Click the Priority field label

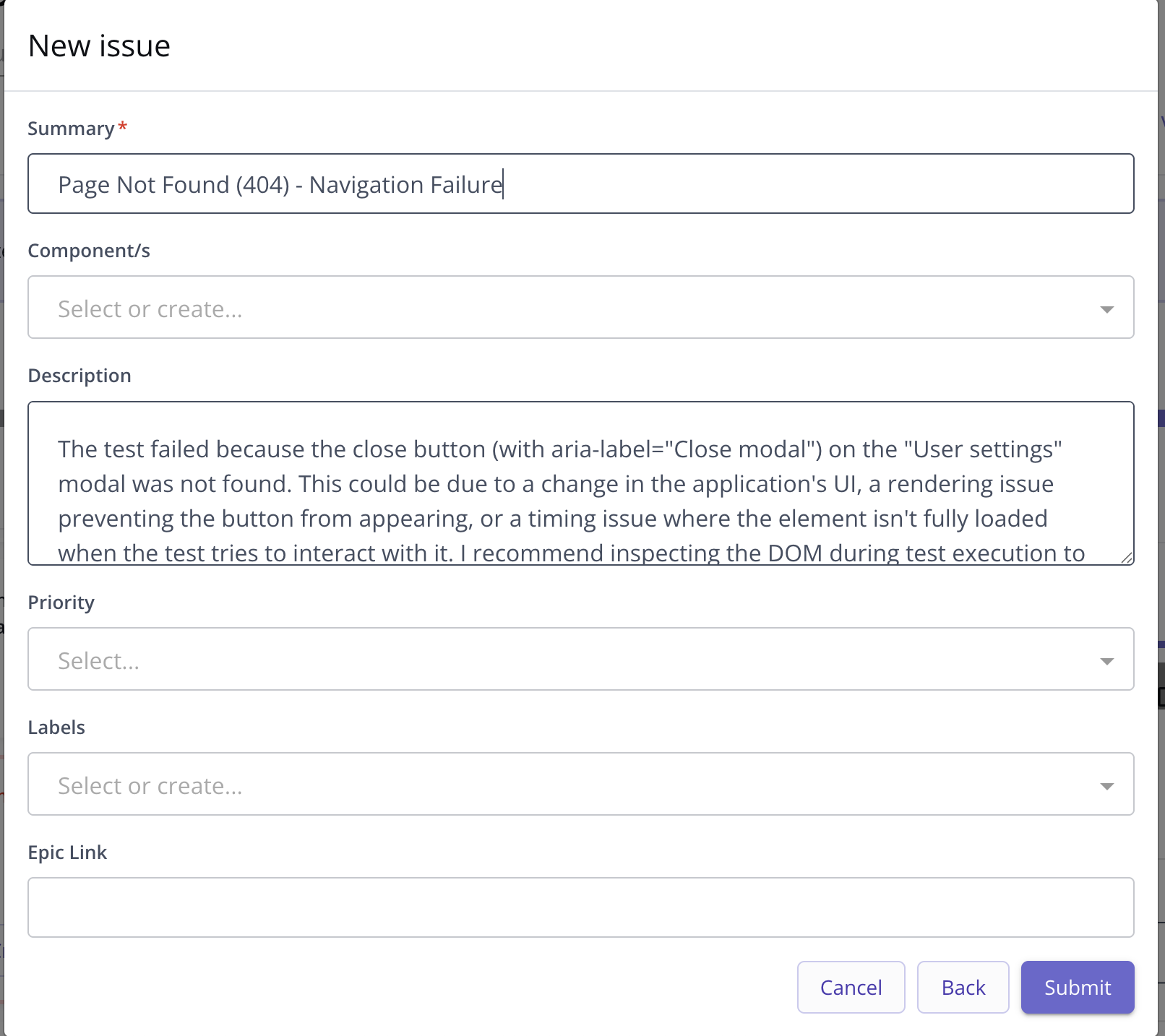pos(61,603)
